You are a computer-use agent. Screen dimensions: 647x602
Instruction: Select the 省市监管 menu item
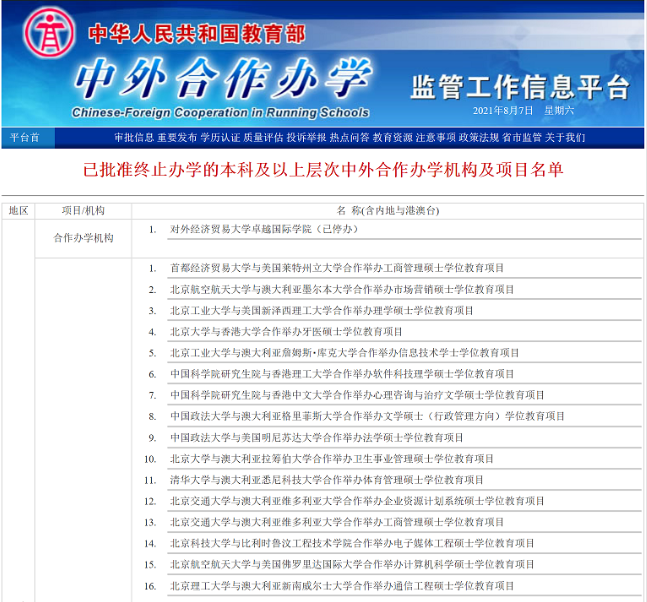pyautogui.click(x=522, y=137)
